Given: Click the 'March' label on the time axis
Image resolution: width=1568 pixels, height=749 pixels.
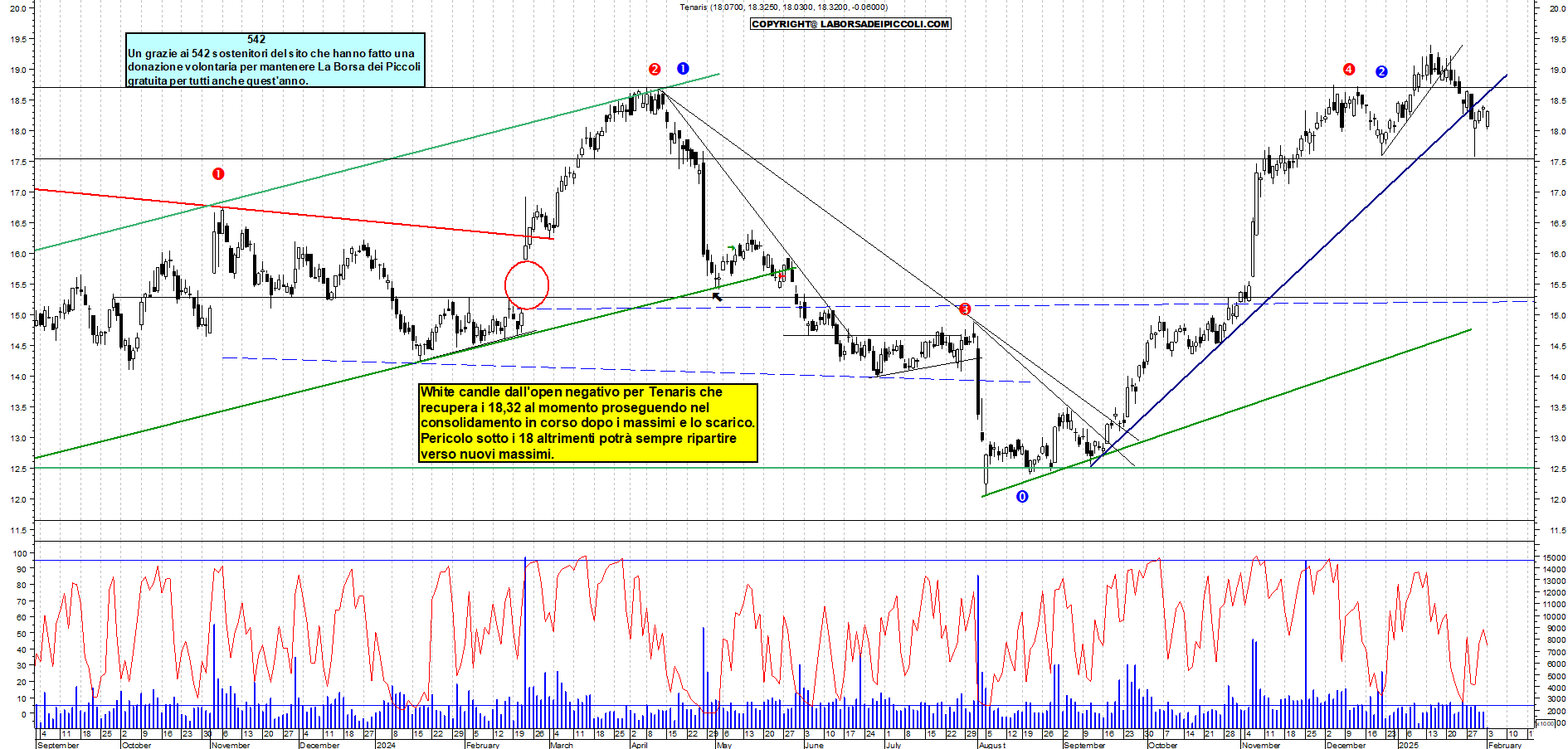Looking at the screenshot, I should point(562,745).
